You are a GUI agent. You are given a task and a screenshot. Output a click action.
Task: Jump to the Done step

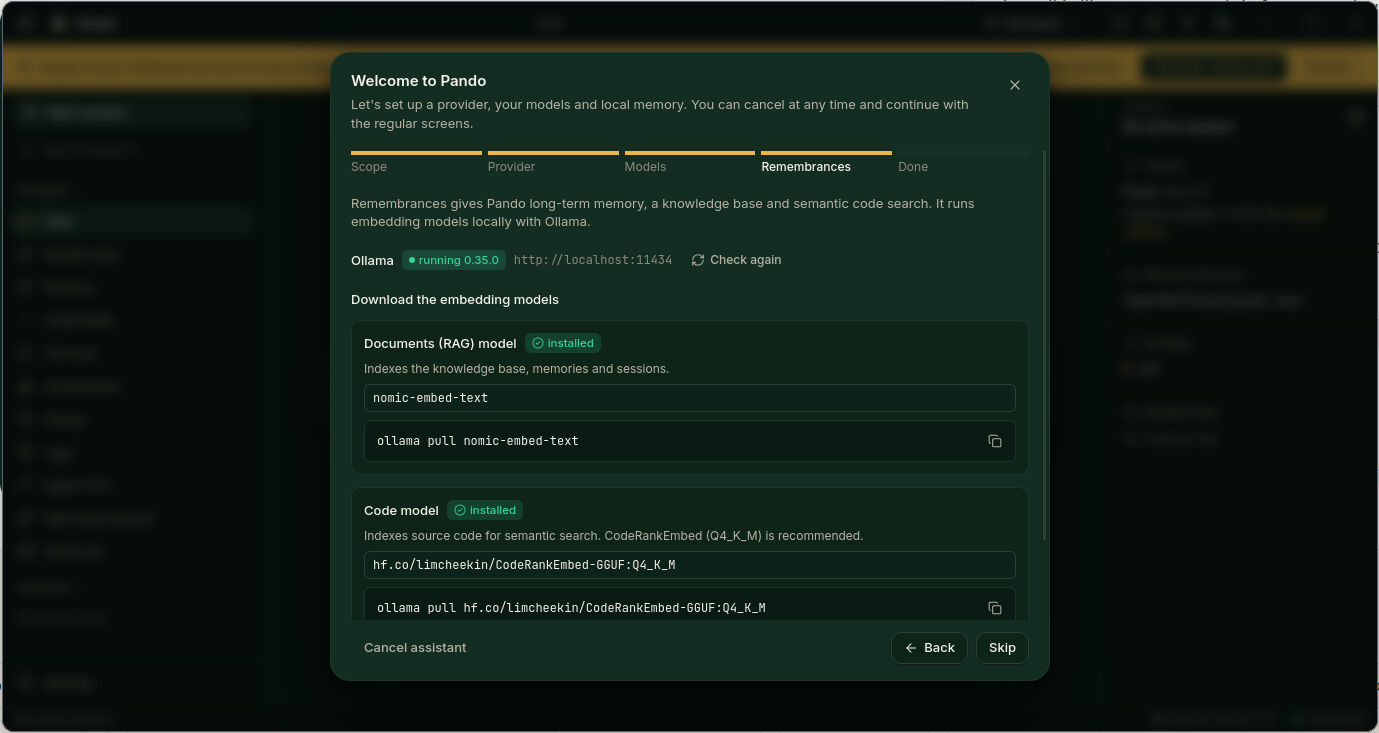click(962, 162)
